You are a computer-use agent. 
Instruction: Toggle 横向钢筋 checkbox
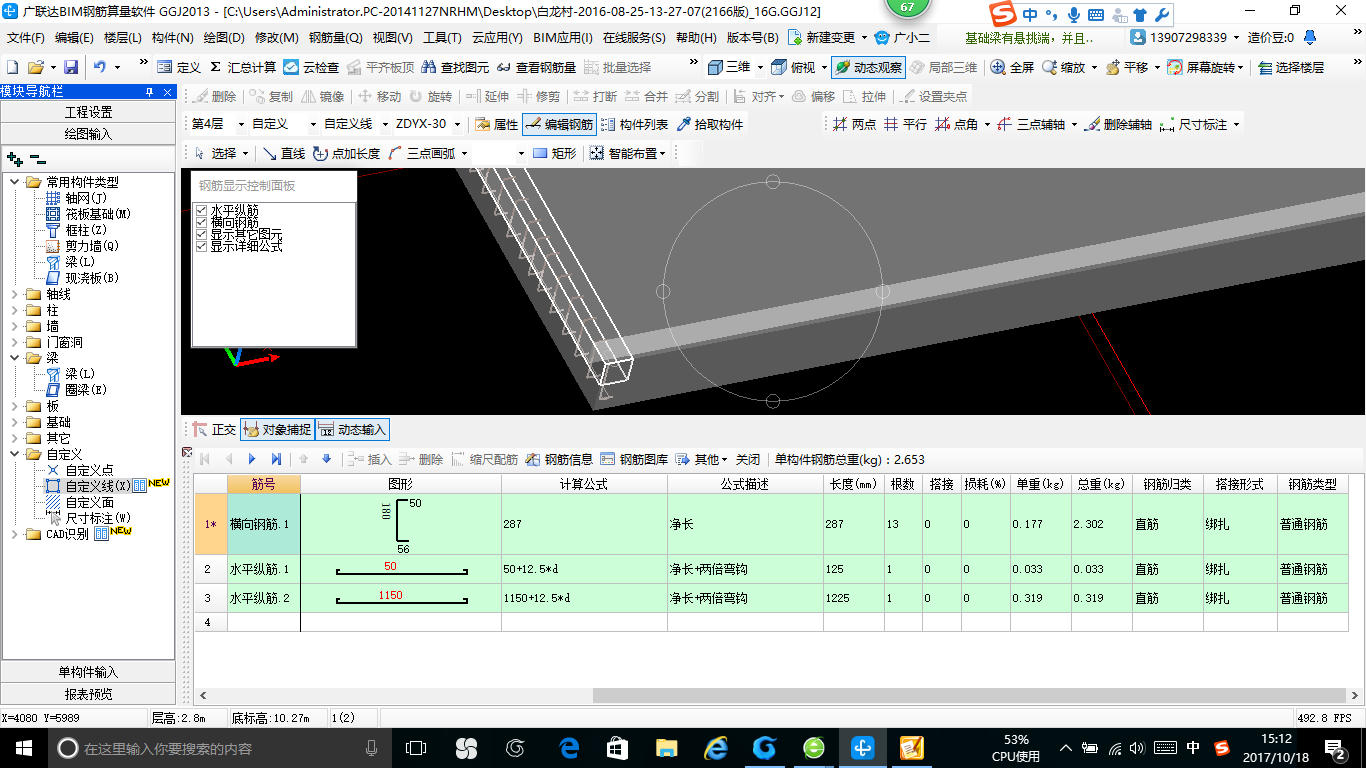(201, 222)
